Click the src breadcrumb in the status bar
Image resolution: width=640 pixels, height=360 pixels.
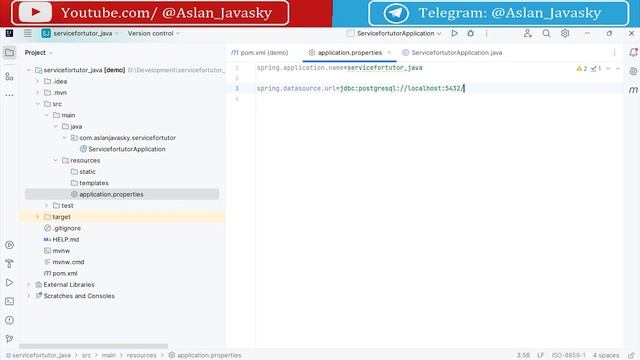87,356
